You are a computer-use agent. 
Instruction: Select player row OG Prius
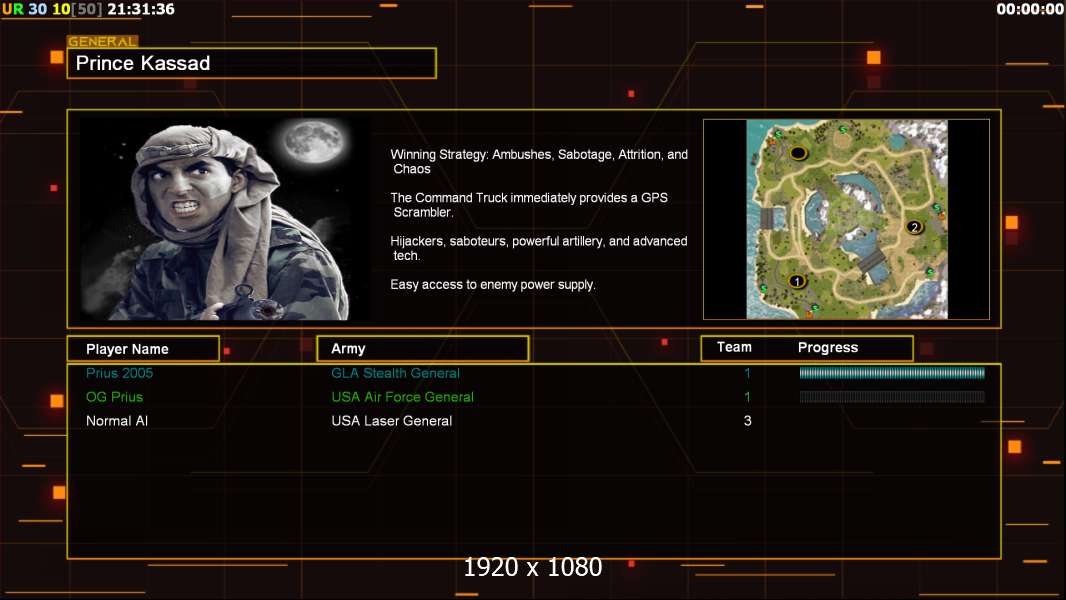[x=534, y=397]
